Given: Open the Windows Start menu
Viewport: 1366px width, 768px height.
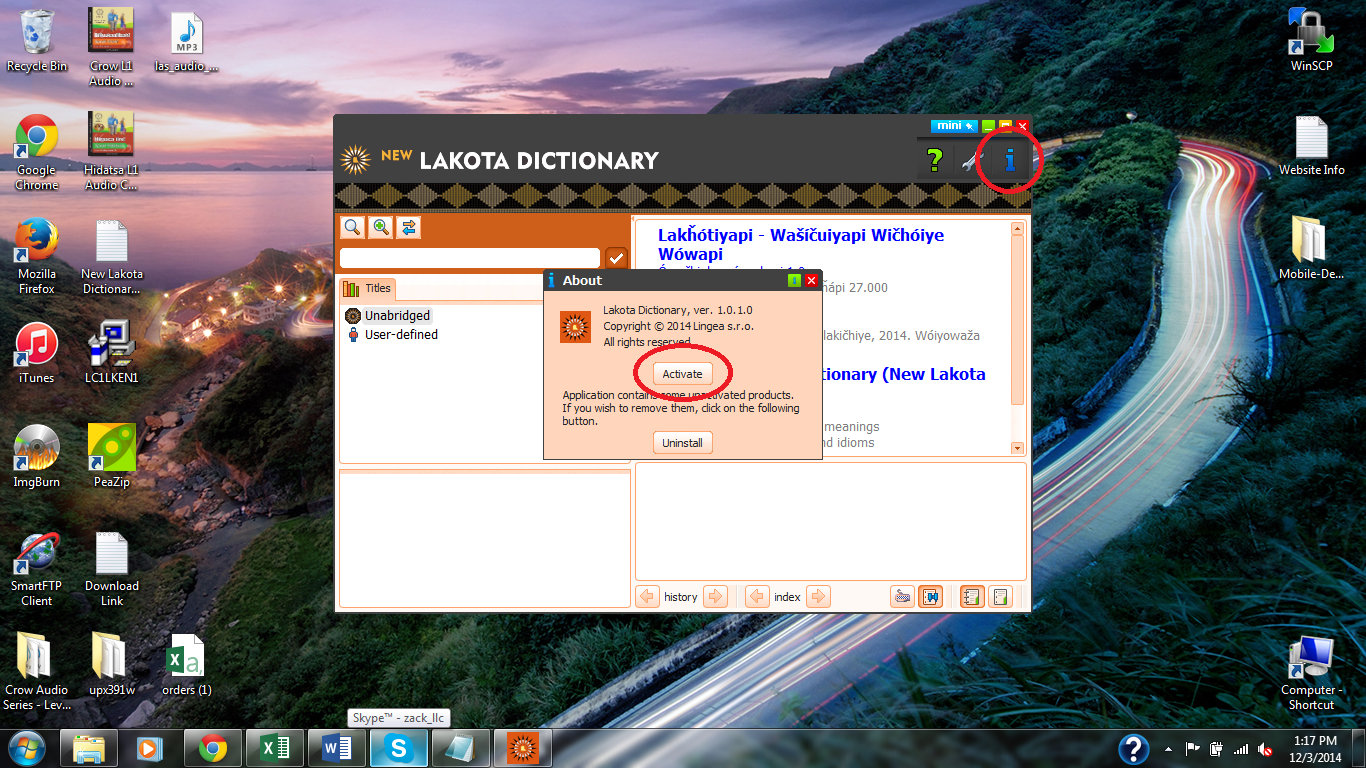Looking at the screenshot, I should (27, 748).
